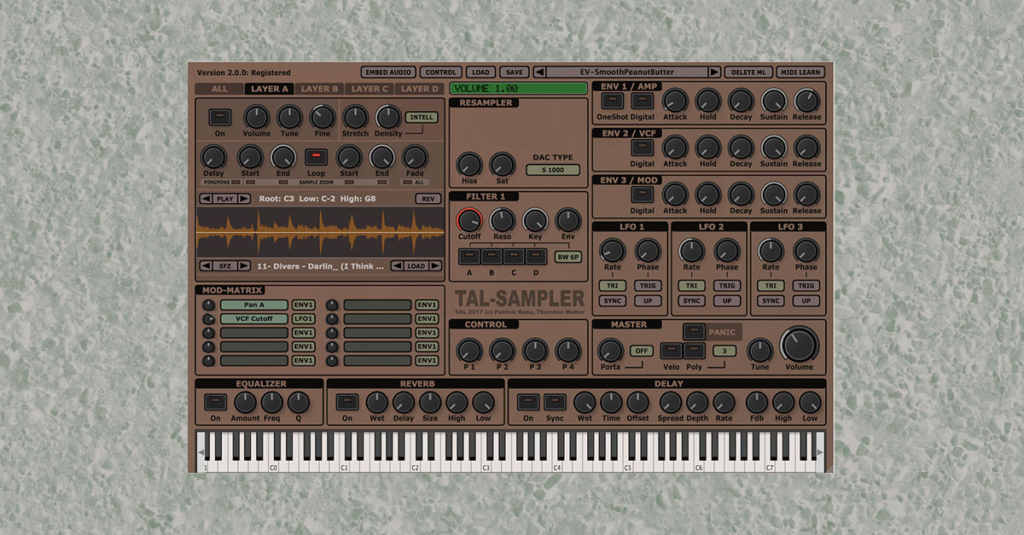Click the Reverb Size knob
This screenshot has height=535, width=1024.
(430, 402)
